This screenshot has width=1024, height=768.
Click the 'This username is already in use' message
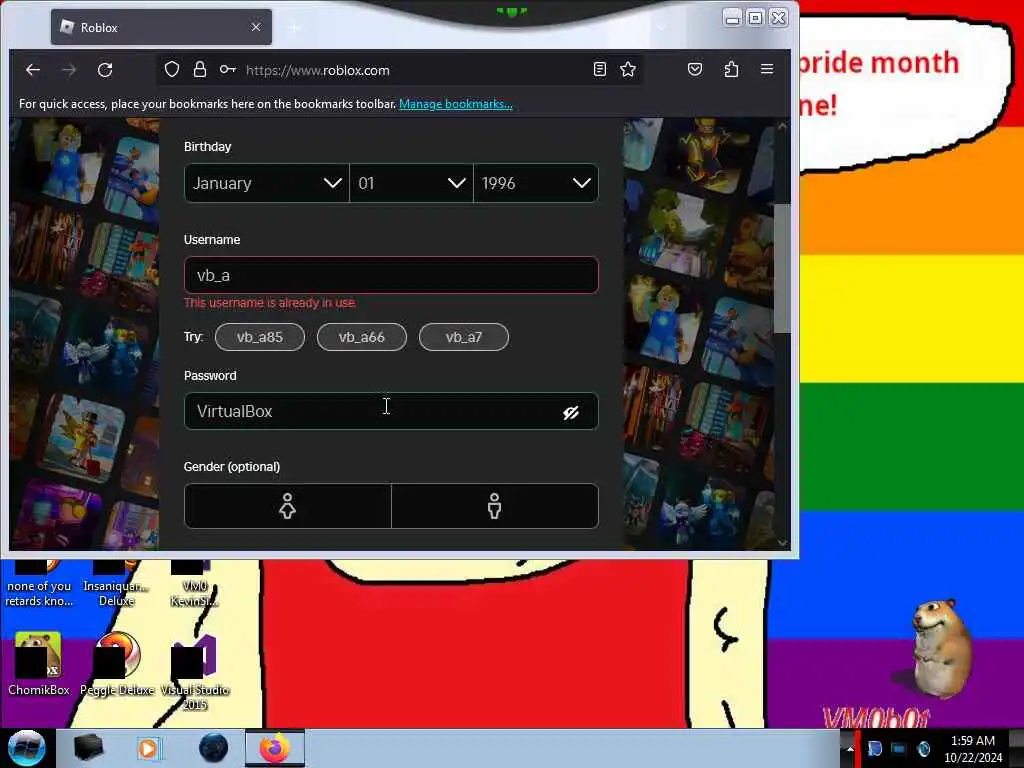tap(270, 303)
